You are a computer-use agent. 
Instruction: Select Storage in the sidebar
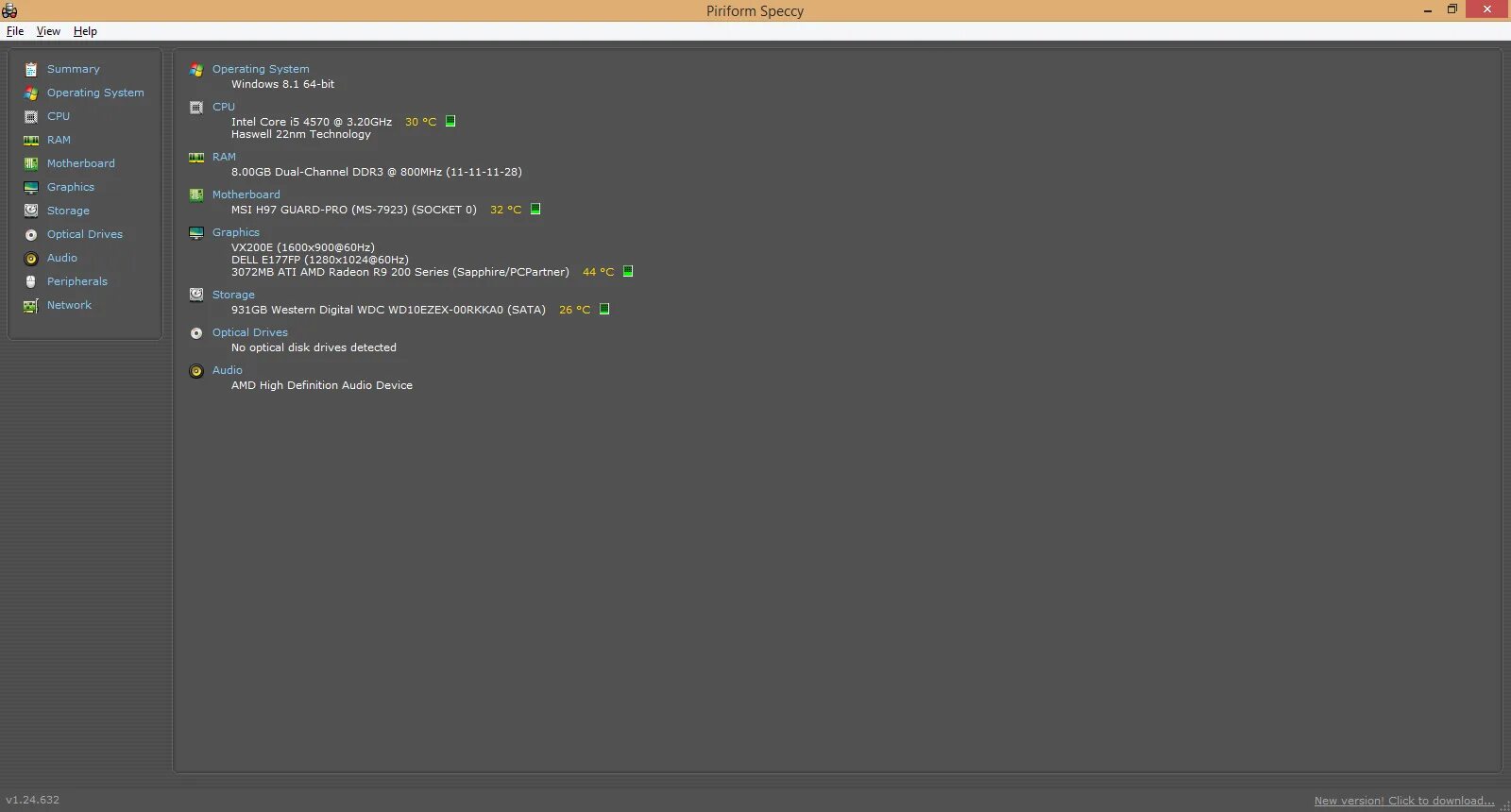pyautogui.click(x=68, y=211)
